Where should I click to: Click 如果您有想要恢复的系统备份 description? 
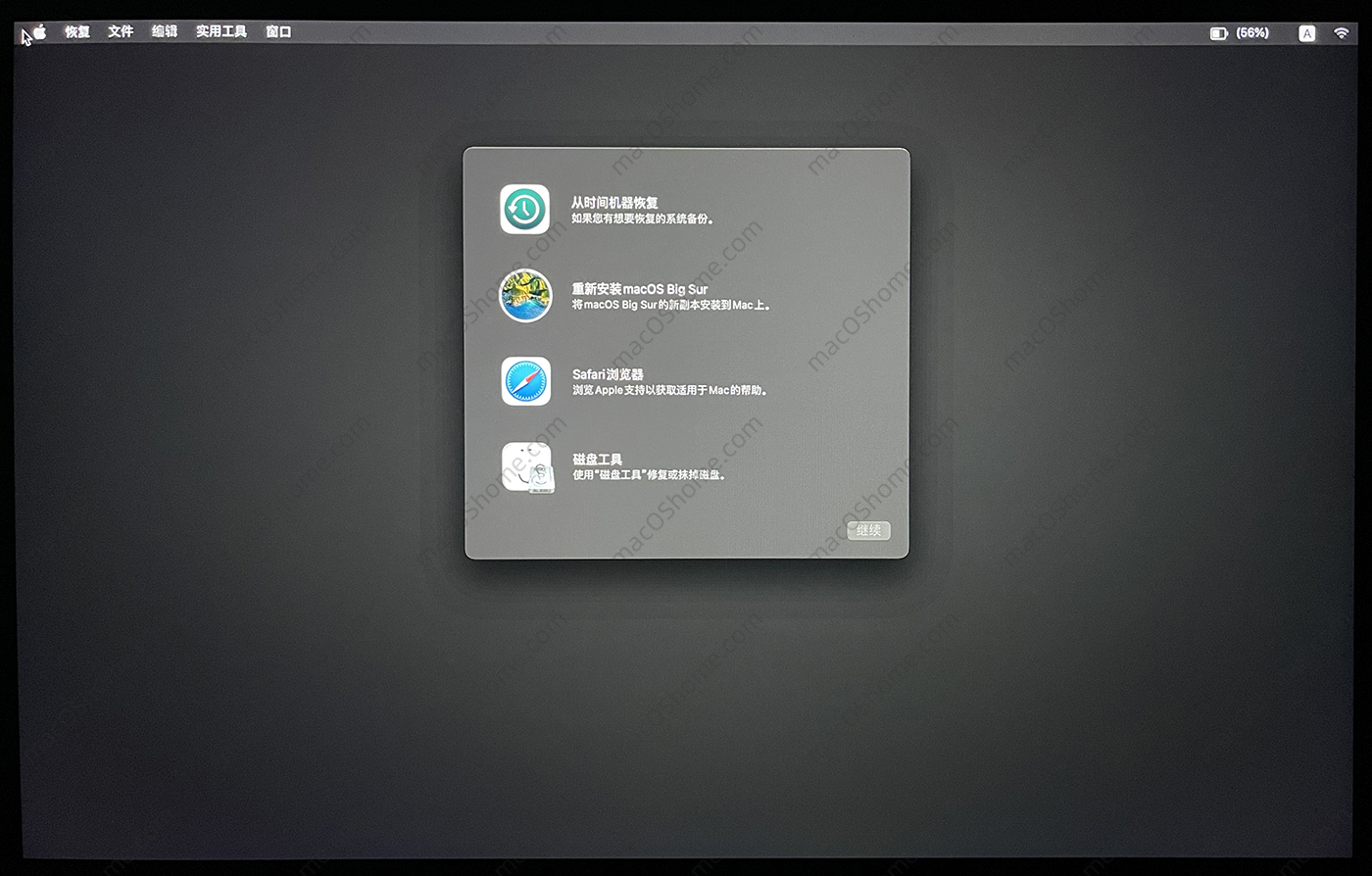643,219
